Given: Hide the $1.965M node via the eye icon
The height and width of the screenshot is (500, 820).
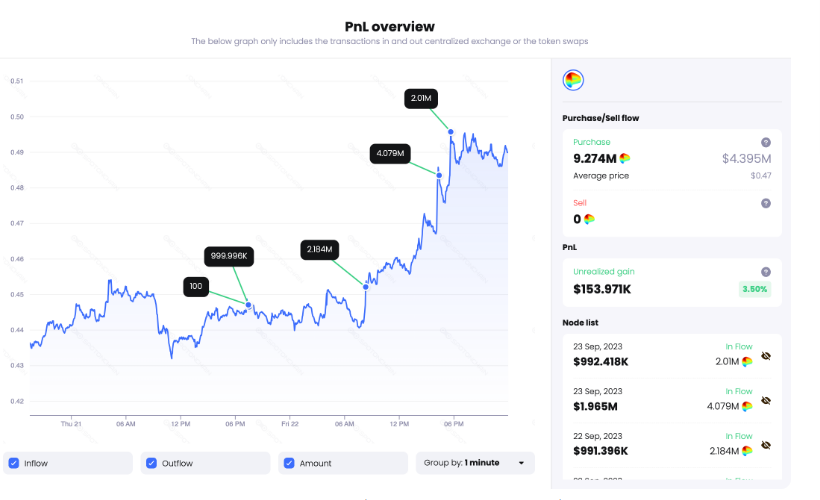Looking at the screenshot, I should [766, 401].
